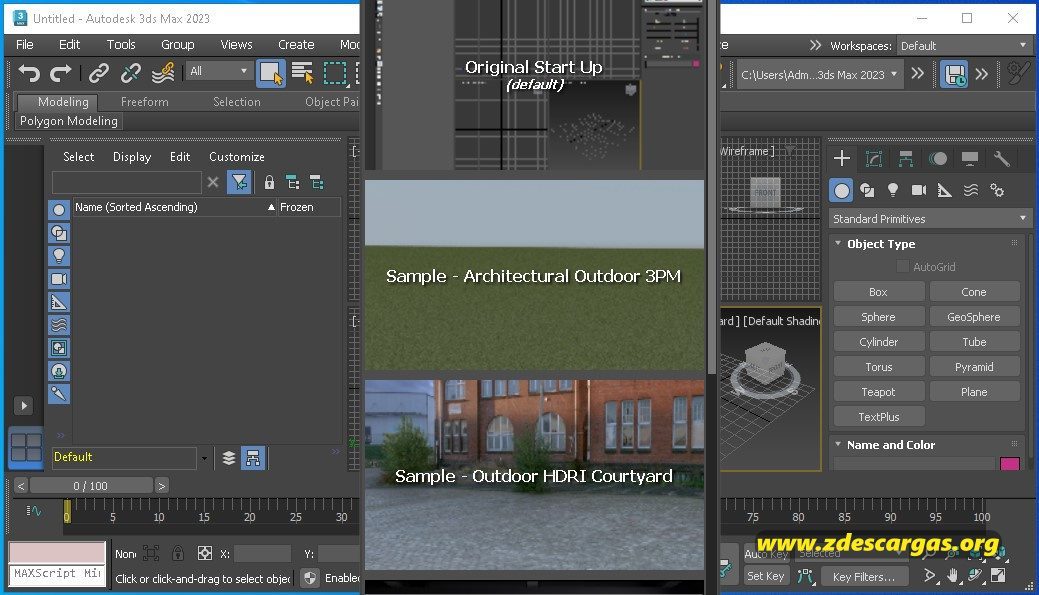This screenshot has height=595, width=1039.
Task: Select Space Warps category in command panel
Action: pyautogui.click(x=971, y=191)
